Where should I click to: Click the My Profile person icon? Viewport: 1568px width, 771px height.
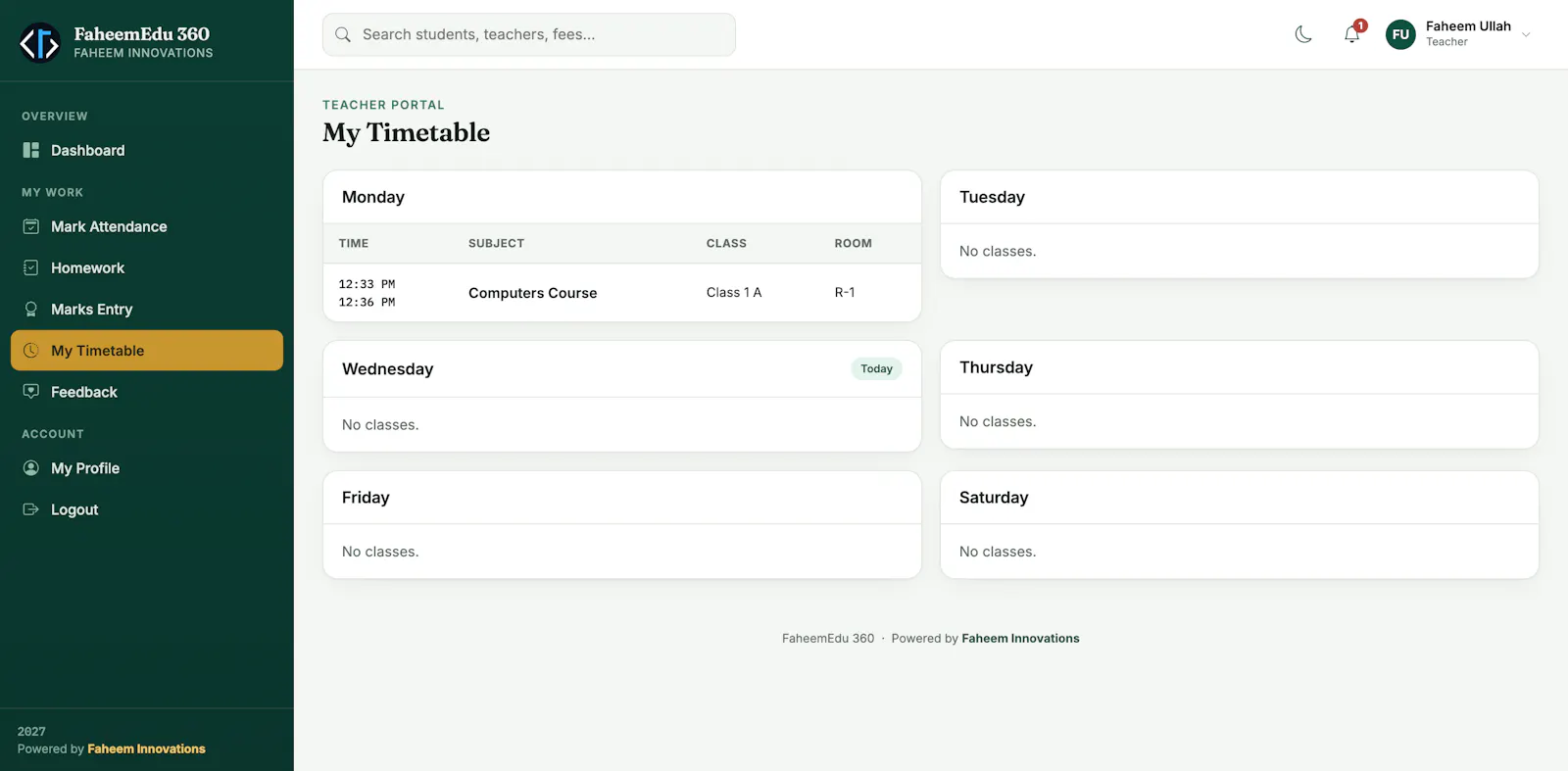click(31, 467)
